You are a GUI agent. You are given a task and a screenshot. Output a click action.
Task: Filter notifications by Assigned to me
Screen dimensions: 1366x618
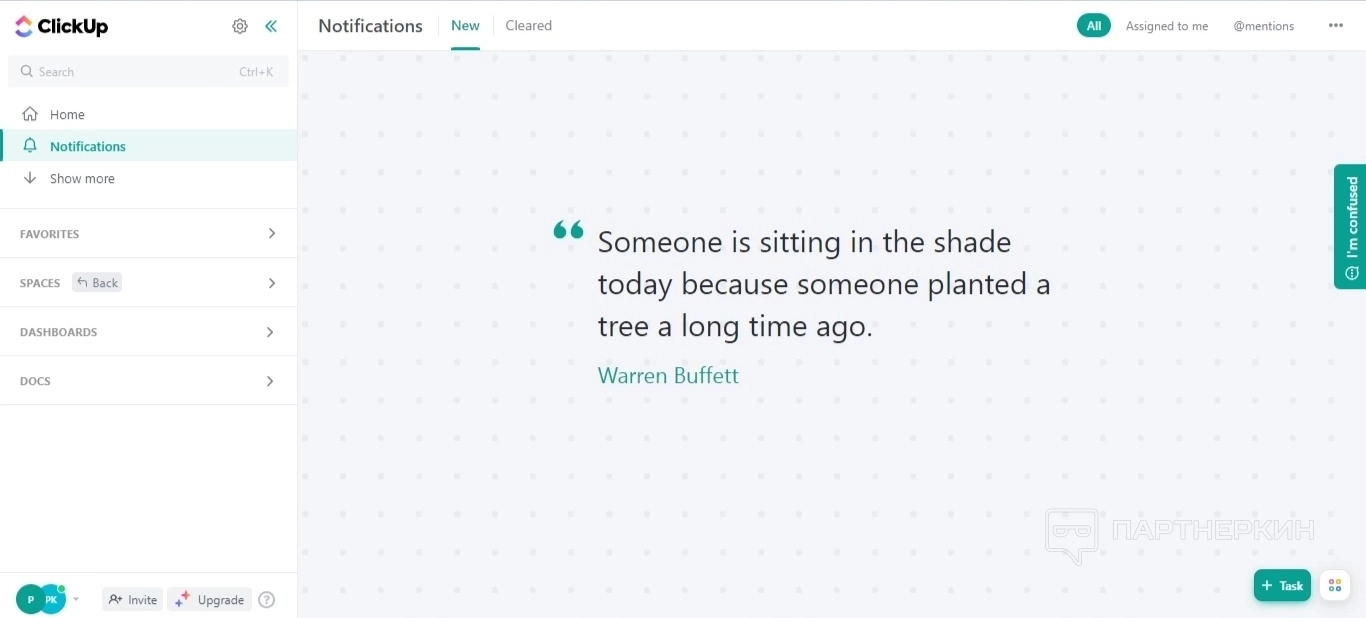(1167, 26)
